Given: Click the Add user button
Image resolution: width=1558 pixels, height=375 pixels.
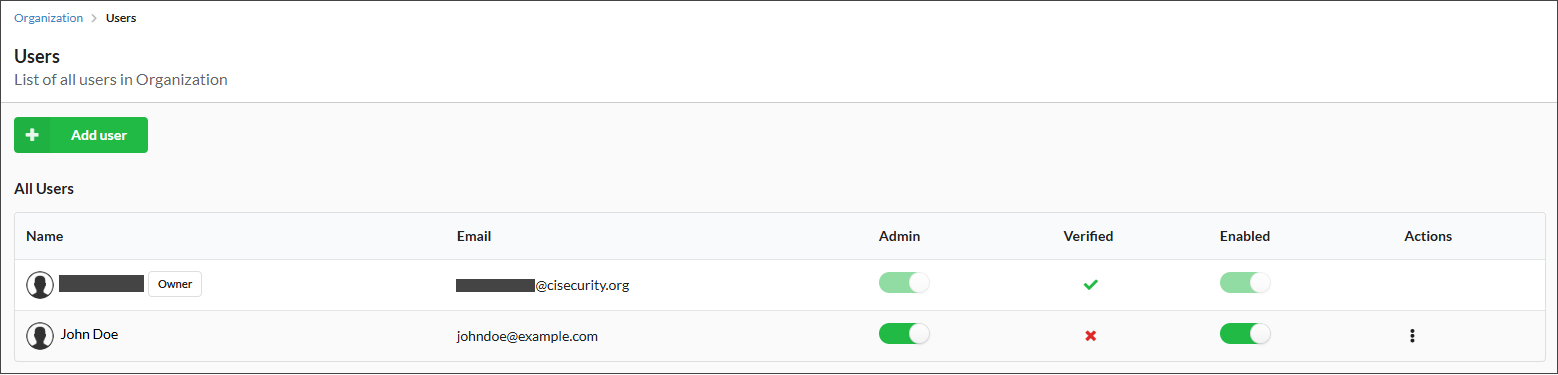Looking at the screenshot, I should click(81, 135).
